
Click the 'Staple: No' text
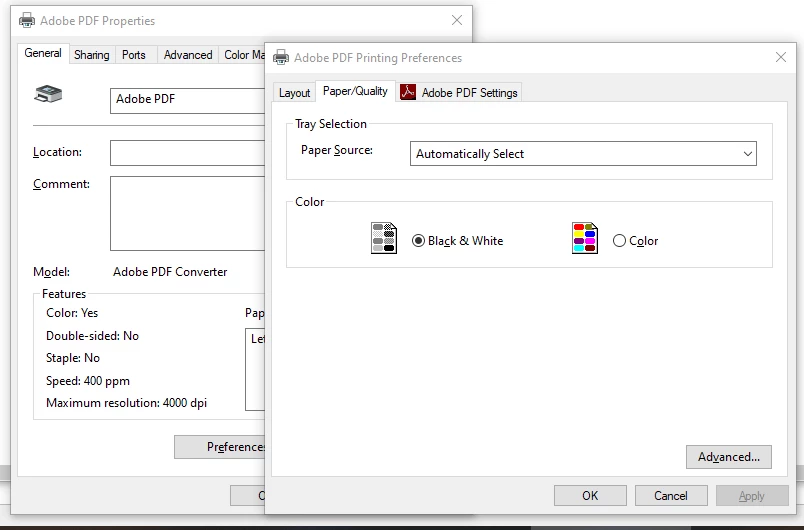pos(73,358)
